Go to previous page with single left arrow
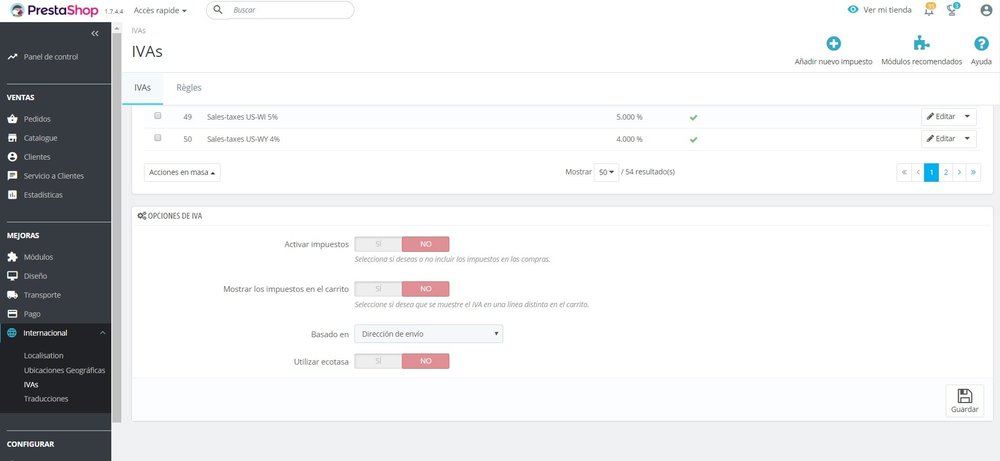Screen dimensions: 1000x461 point(918,173)
